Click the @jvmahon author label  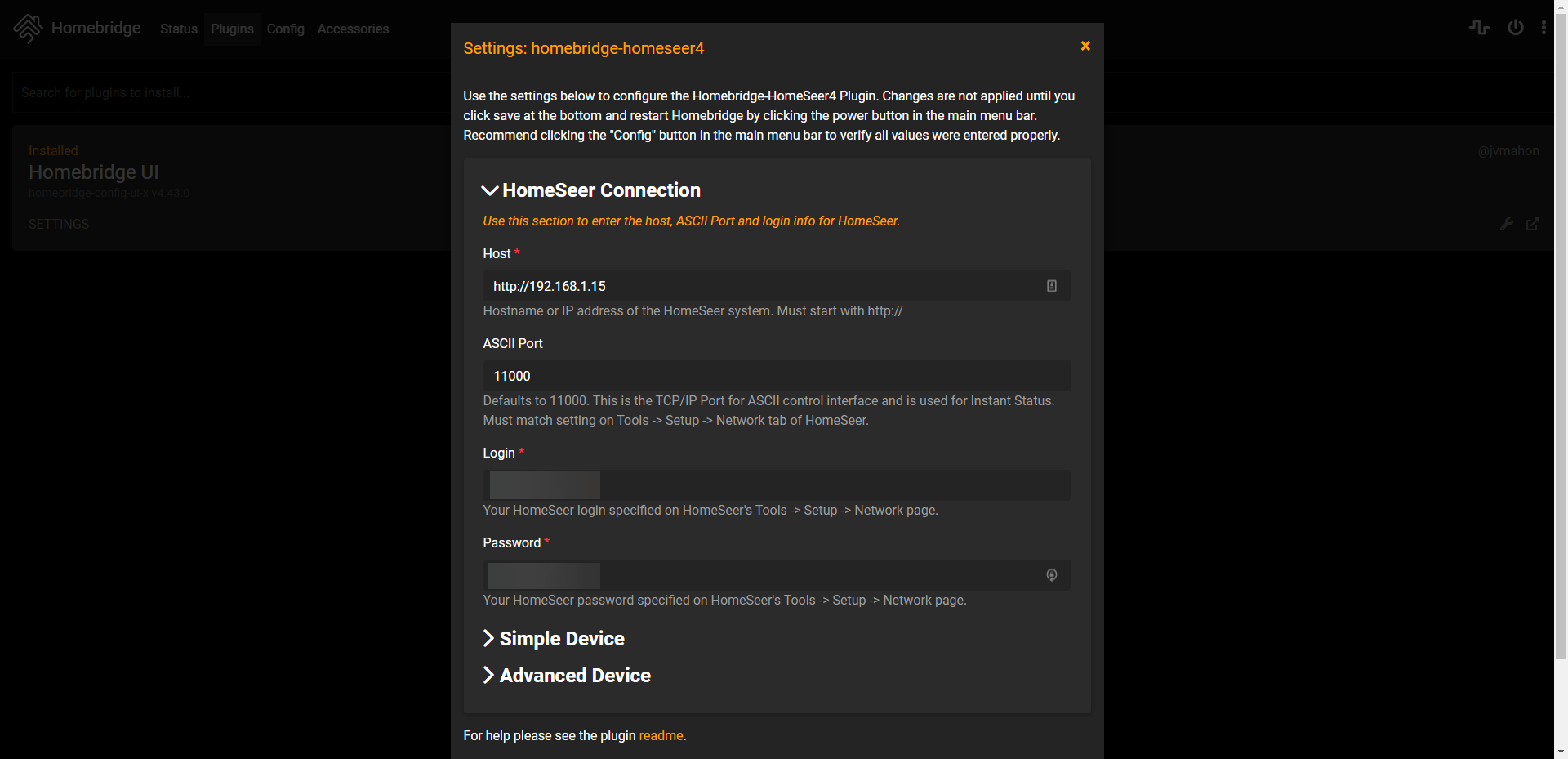click(x=1508, y=151)
